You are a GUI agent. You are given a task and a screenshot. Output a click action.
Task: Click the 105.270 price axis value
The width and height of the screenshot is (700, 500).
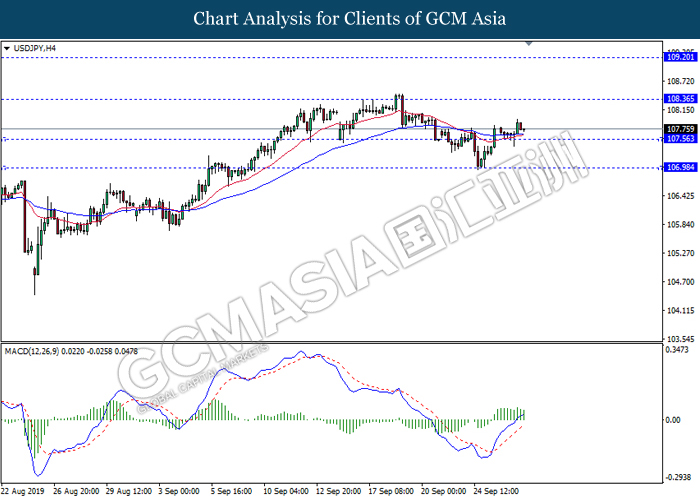[681, 253]
